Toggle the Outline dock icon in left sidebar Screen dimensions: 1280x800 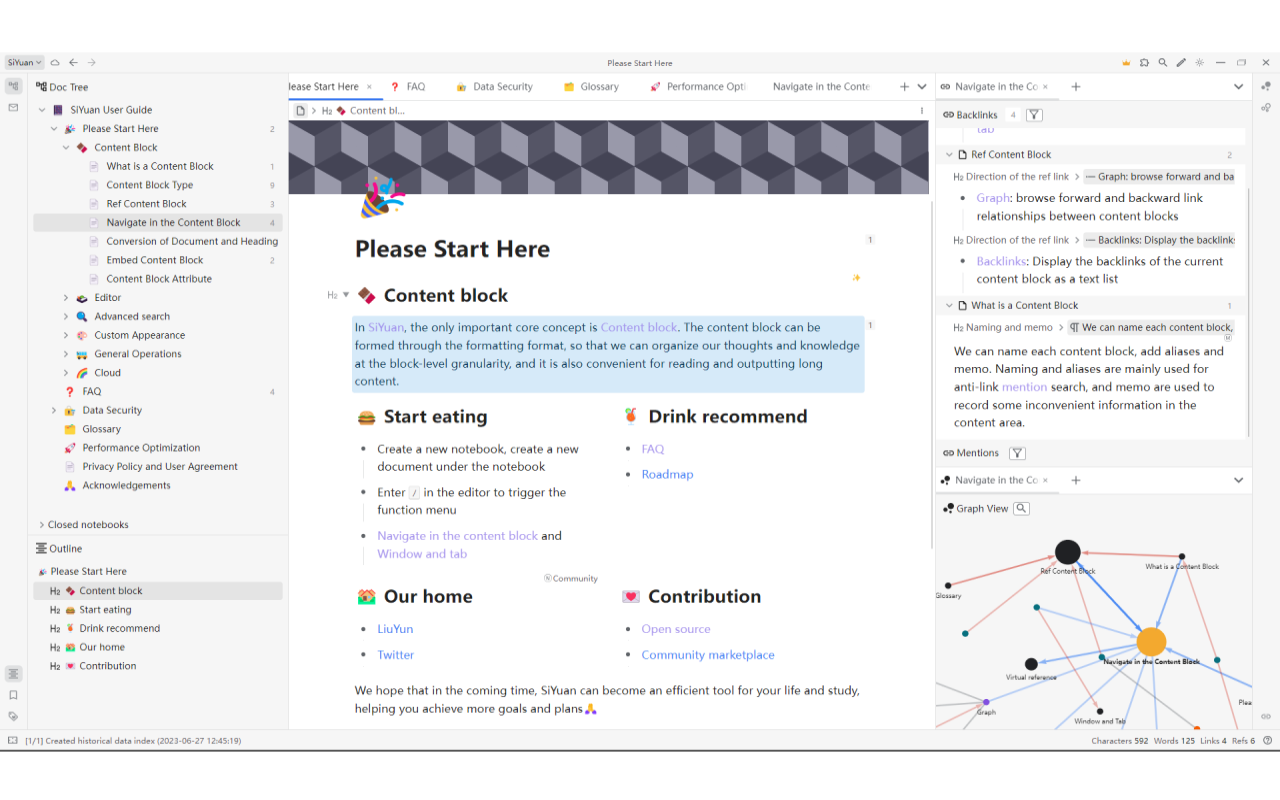coord(13,674)
